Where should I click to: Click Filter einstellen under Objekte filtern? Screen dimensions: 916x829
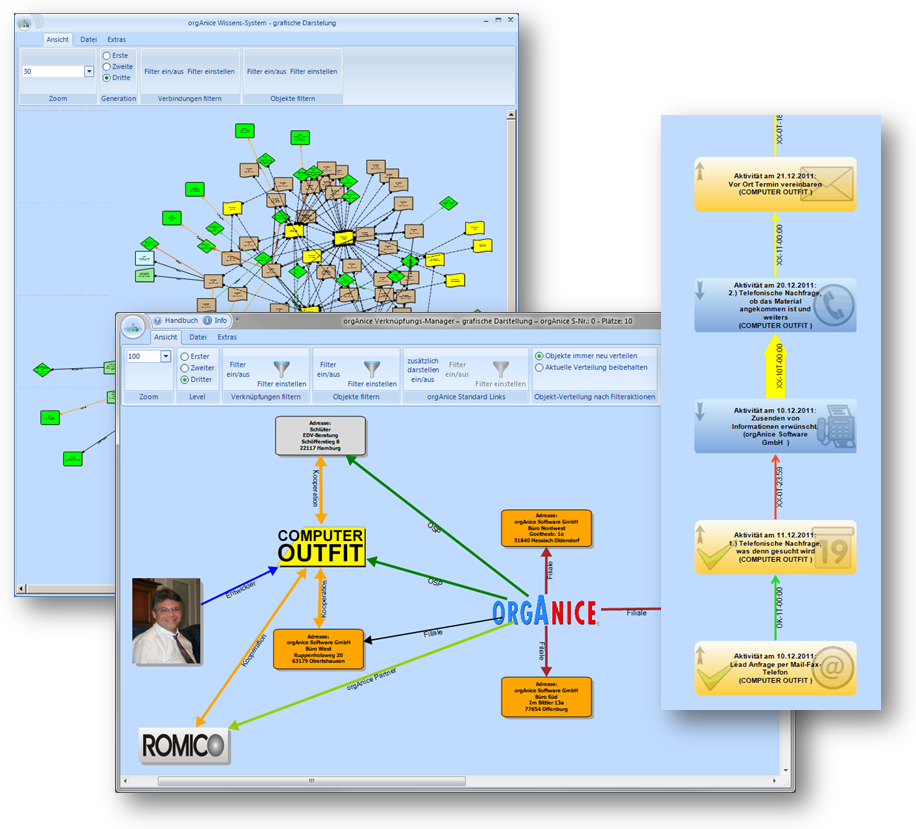coord(372,384)
